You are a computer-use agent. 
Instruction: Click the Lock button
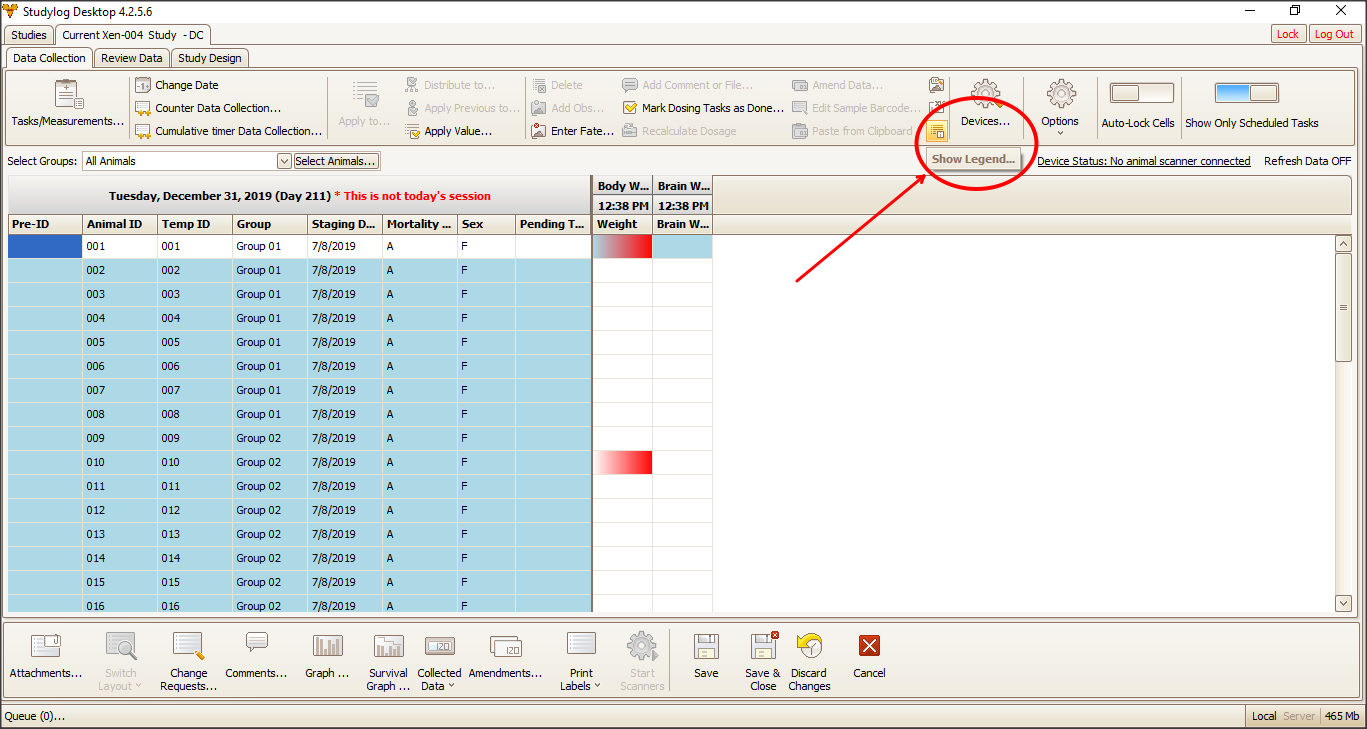tap(1288, 34)
